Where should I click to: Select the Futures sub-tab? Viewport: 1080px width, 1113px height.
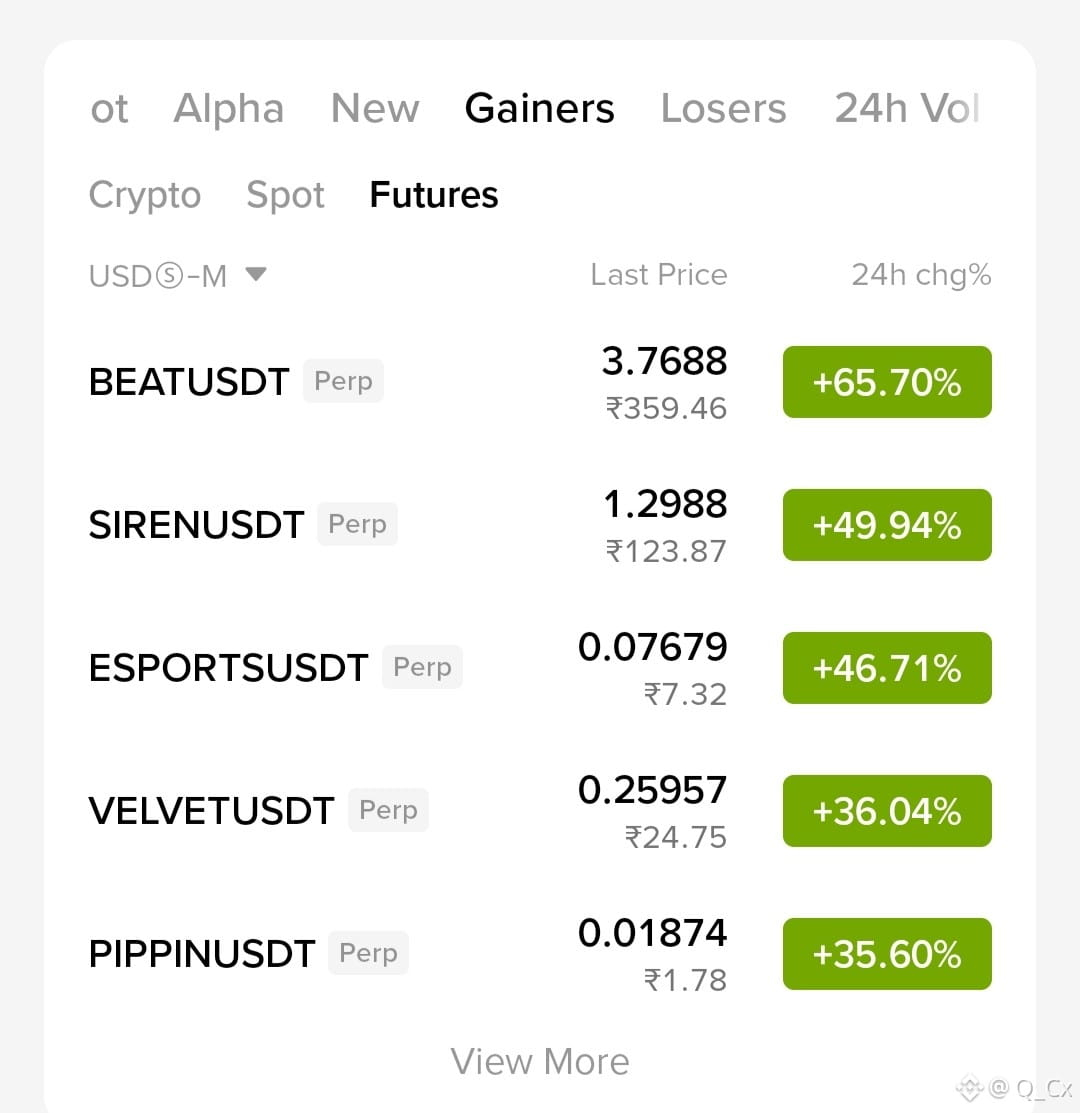coord(434,194)
